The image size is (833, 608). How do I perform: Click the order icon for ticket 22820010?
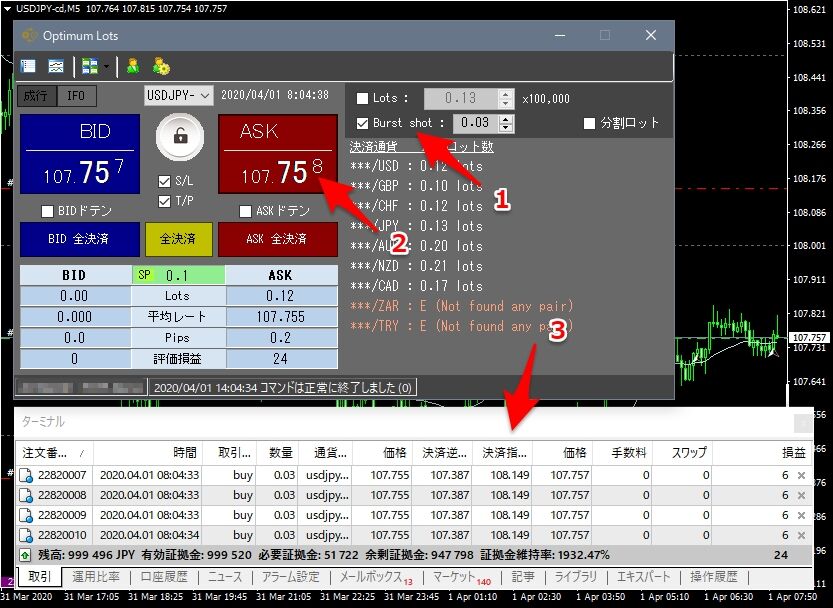coord(26,535)
